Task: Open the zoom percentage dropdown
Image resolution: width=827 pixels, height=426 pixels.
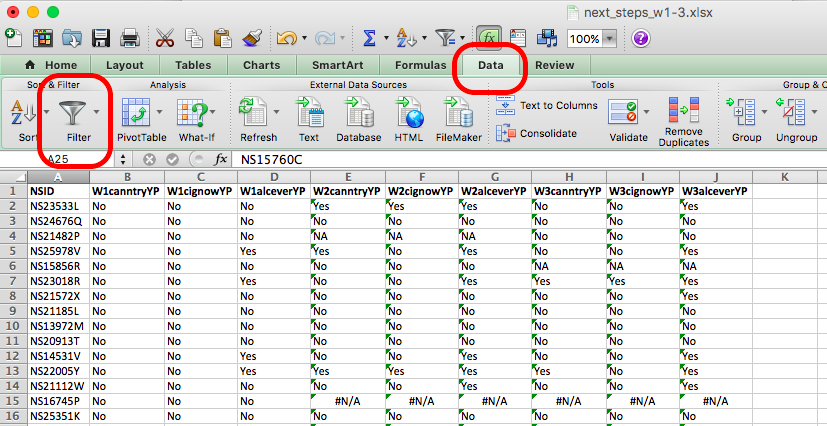Action: [609, 39]
